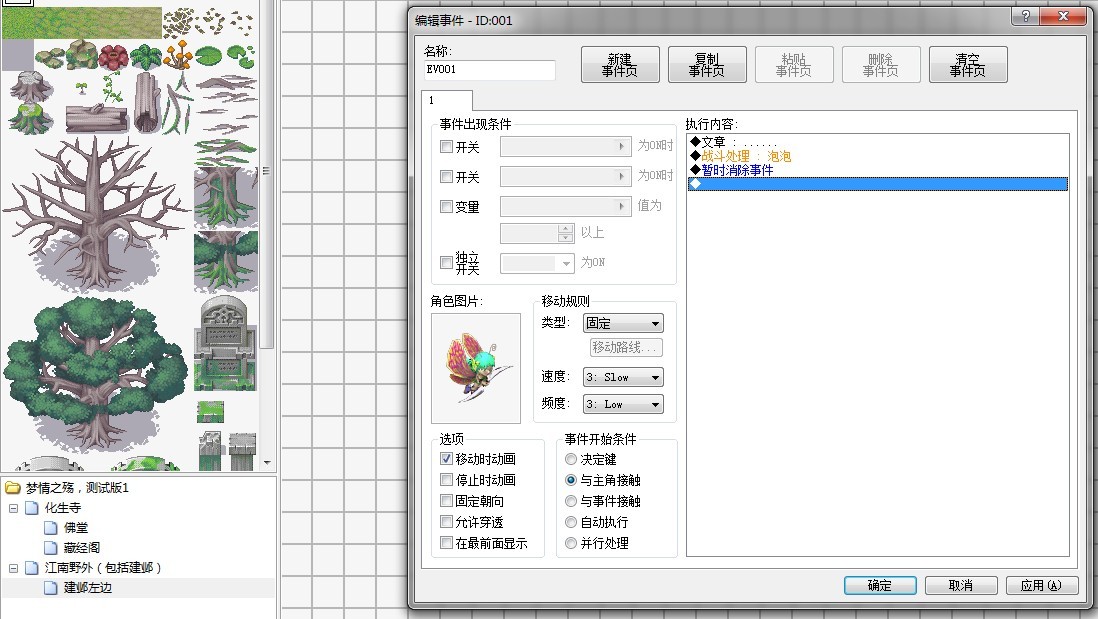Screen dimensions: 1098x619
Task: Collapse the 化生寺 map tree node
Action: coord(13,508)
